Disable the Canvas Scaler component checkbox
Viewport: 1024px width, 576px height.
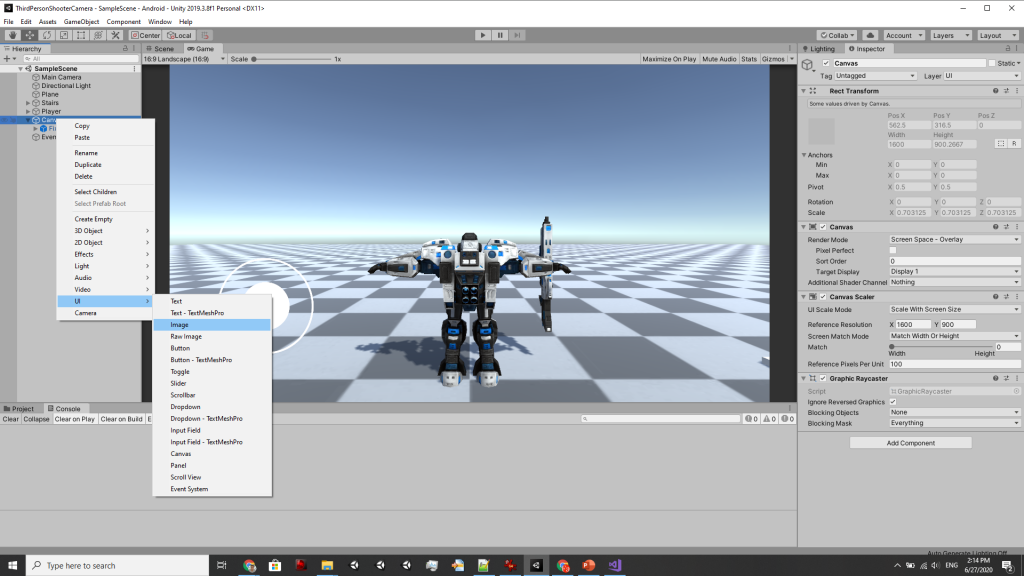pos(823,296)
